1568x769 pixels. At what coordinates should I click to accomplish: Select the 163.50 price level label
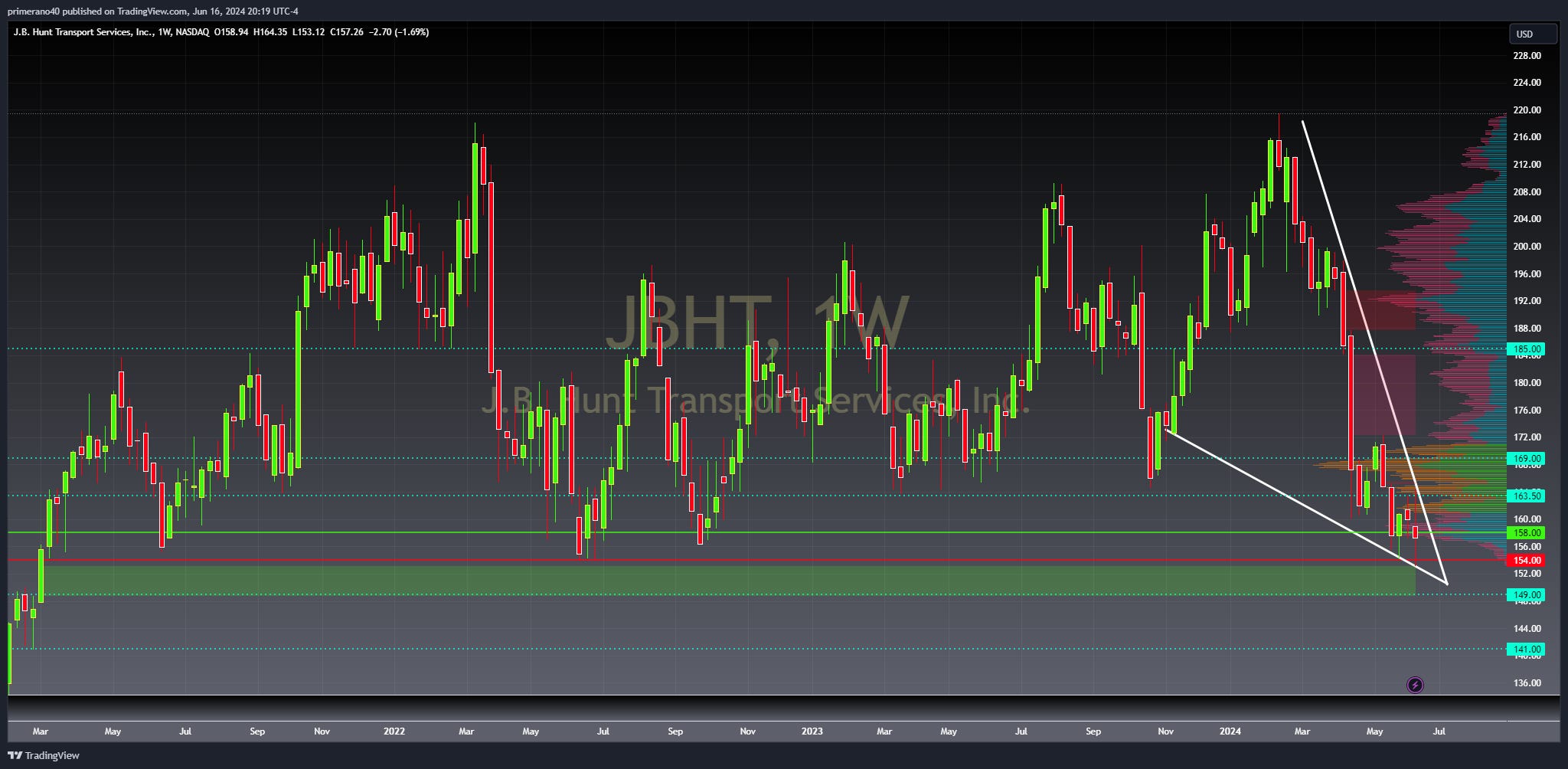pos(1527,496)
